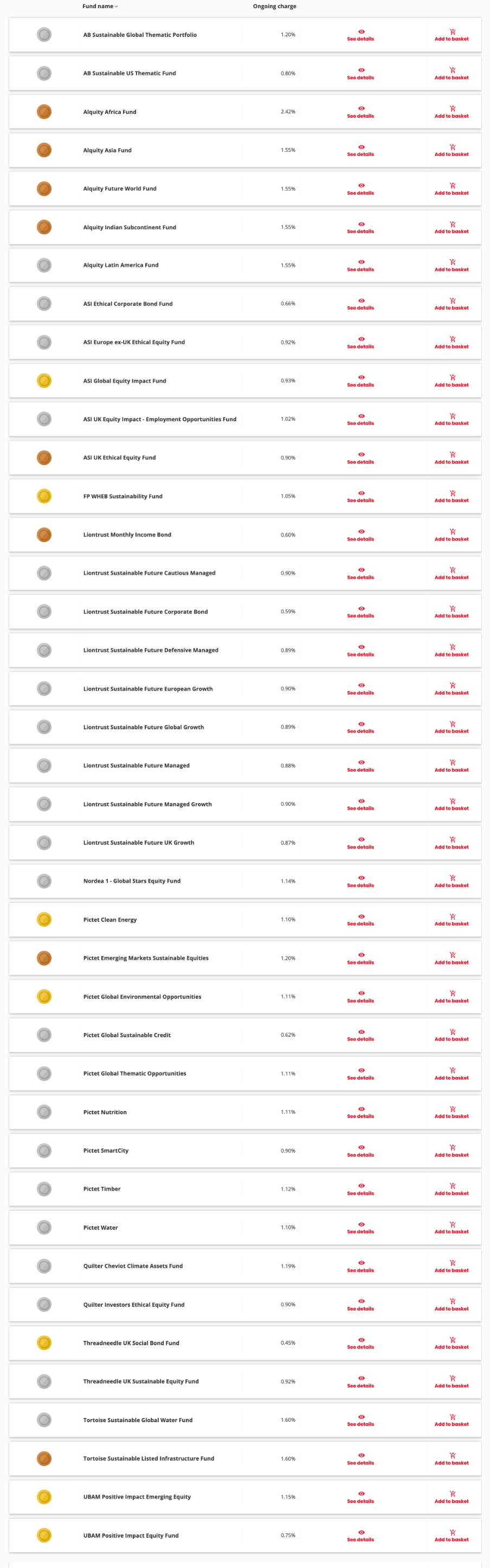The height and width of the screenshot is (1568, 490).
Task: Open the ASI UK Ethical Equity Fund name
Action: pos(119,458)
